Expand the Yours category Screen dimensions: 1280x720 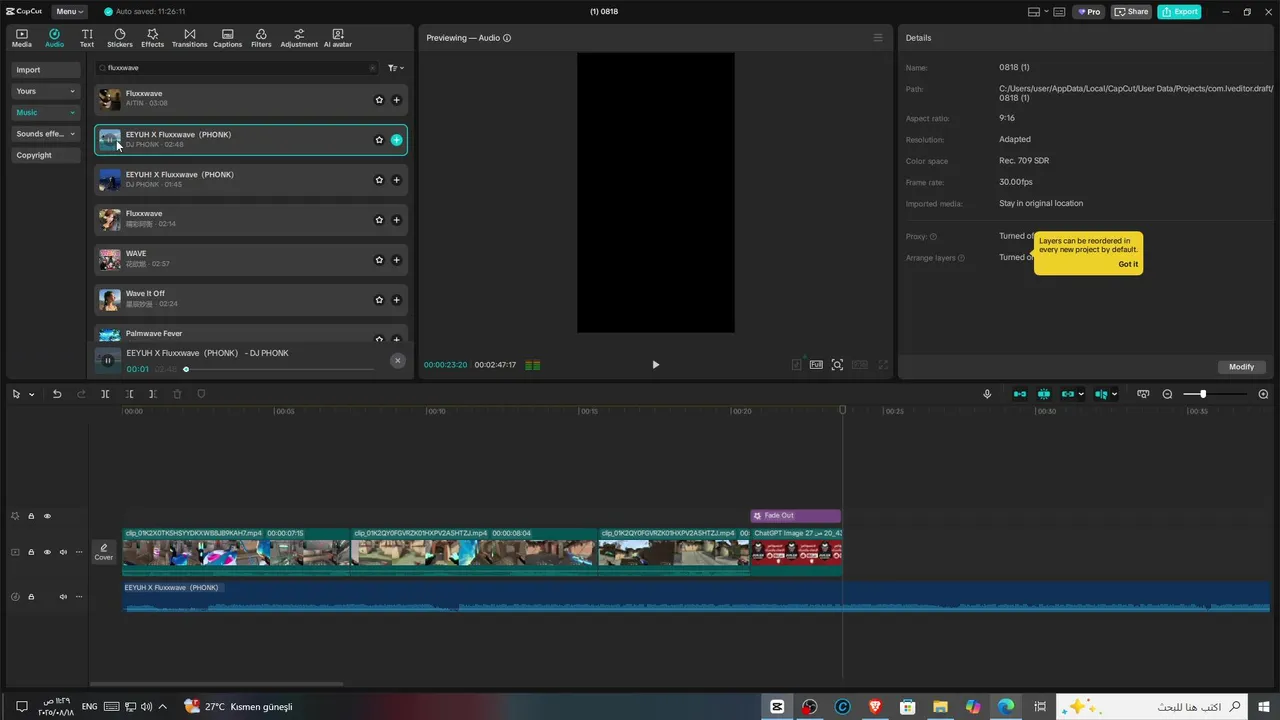pos(46,91)
